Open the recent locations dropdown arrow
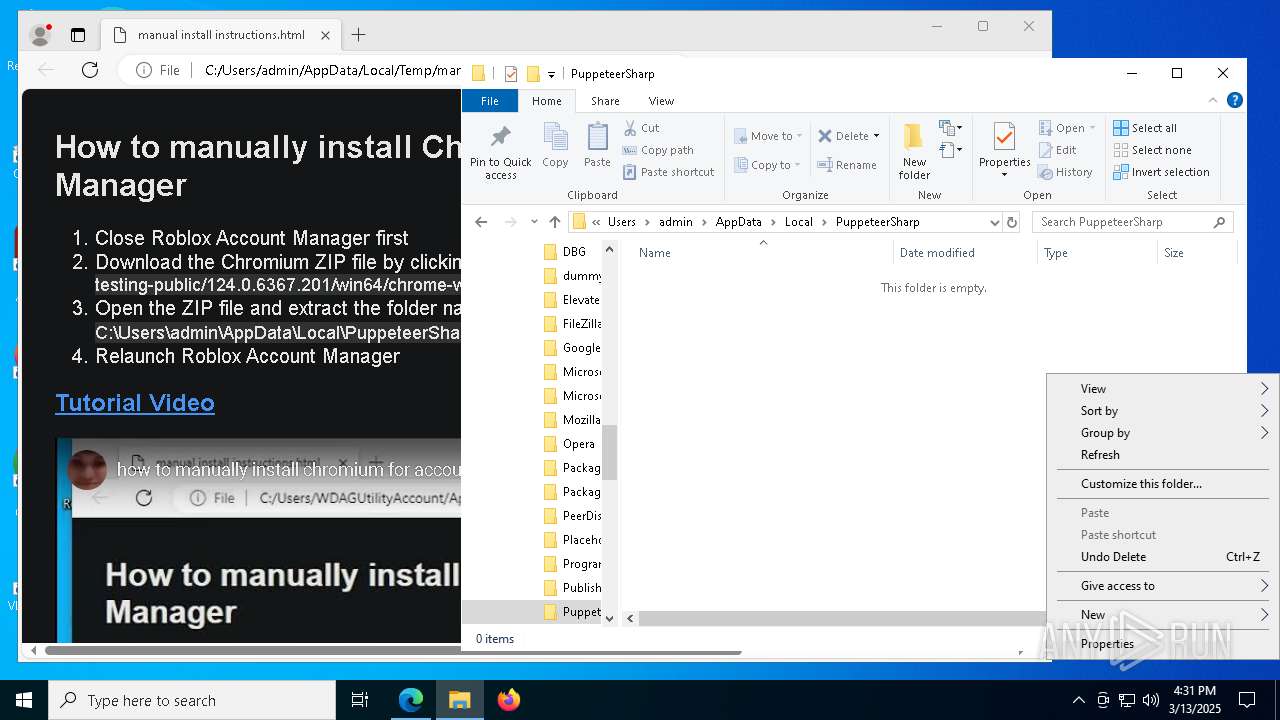Screen dimensions: 1280x720 pyautogui.click(x=534, y=222)
